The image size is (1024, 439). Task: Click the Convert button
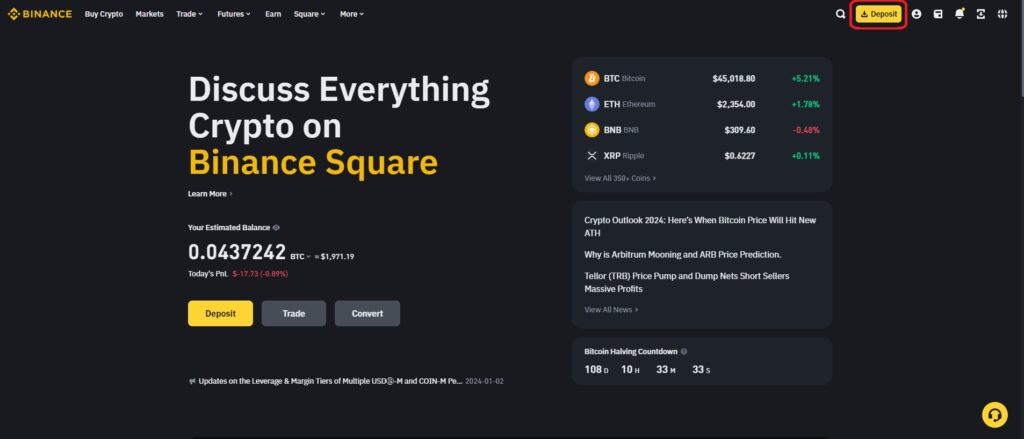[x=367, y=314]
